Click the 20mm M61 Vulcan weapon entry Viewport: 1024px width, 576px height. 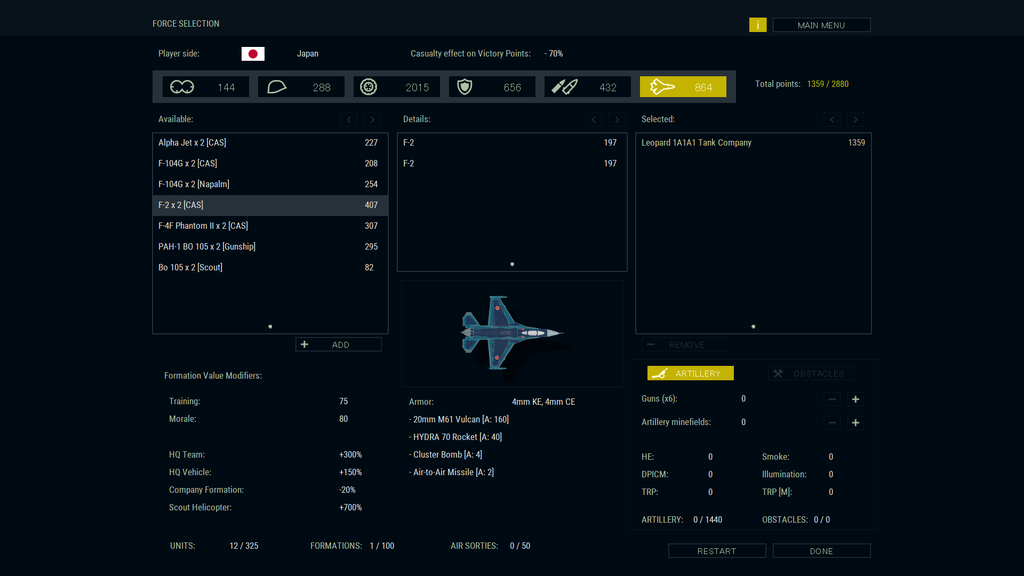459,419
